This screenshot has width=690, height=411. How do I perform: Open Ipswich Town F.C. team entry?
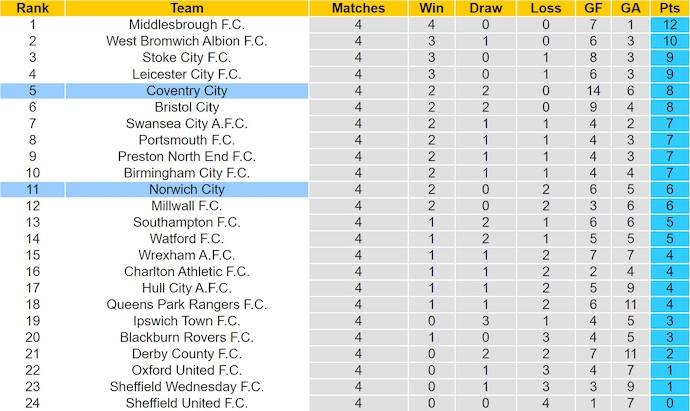[187, 320]
